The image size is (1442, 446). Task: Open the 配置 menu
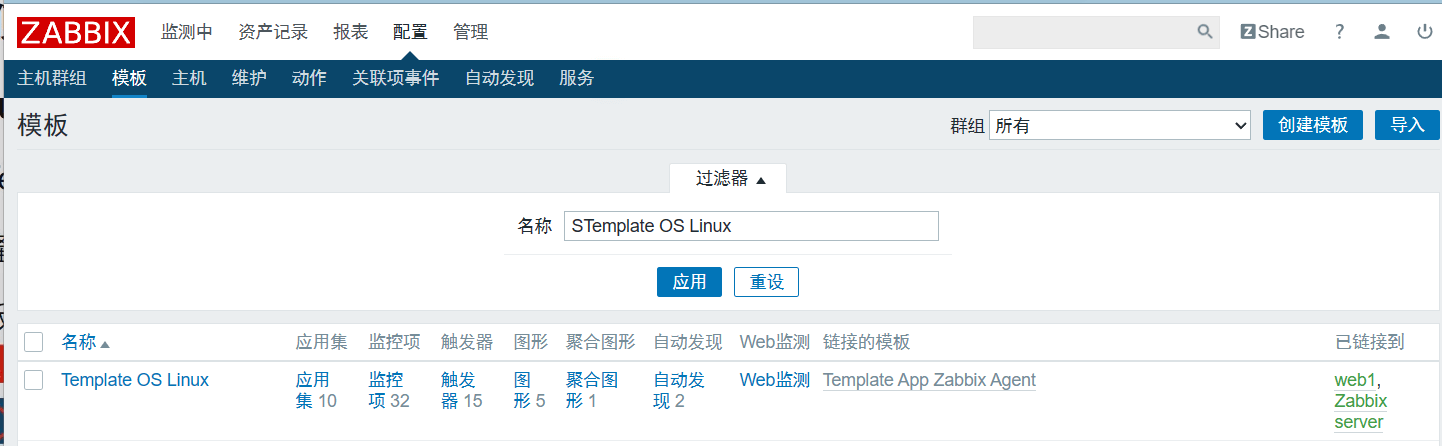pos(410,32)
